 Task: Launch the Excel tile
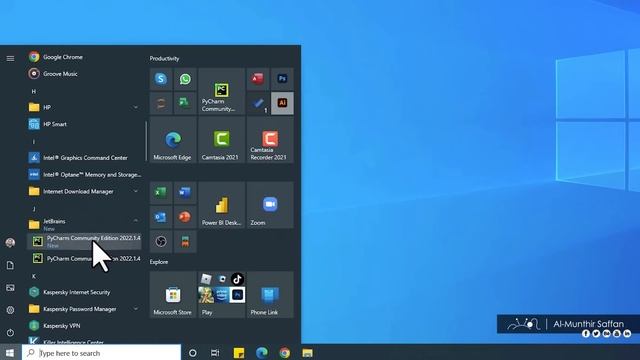point(161,193)
